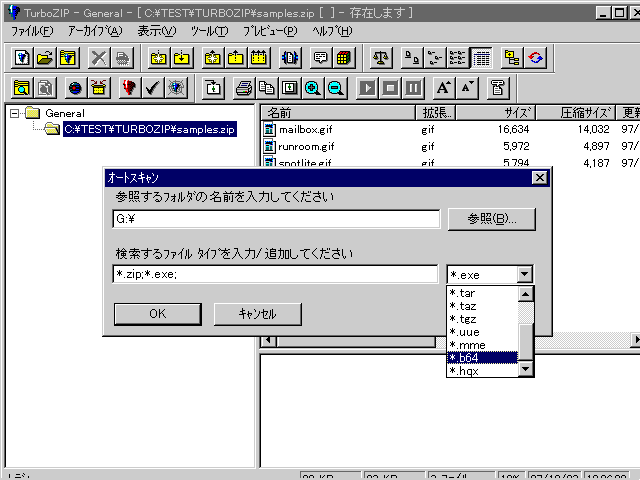The height and width of the screenshot is (480, 640).
Task: Sort by the 名前 column header
Action: [x=338, y=112]
